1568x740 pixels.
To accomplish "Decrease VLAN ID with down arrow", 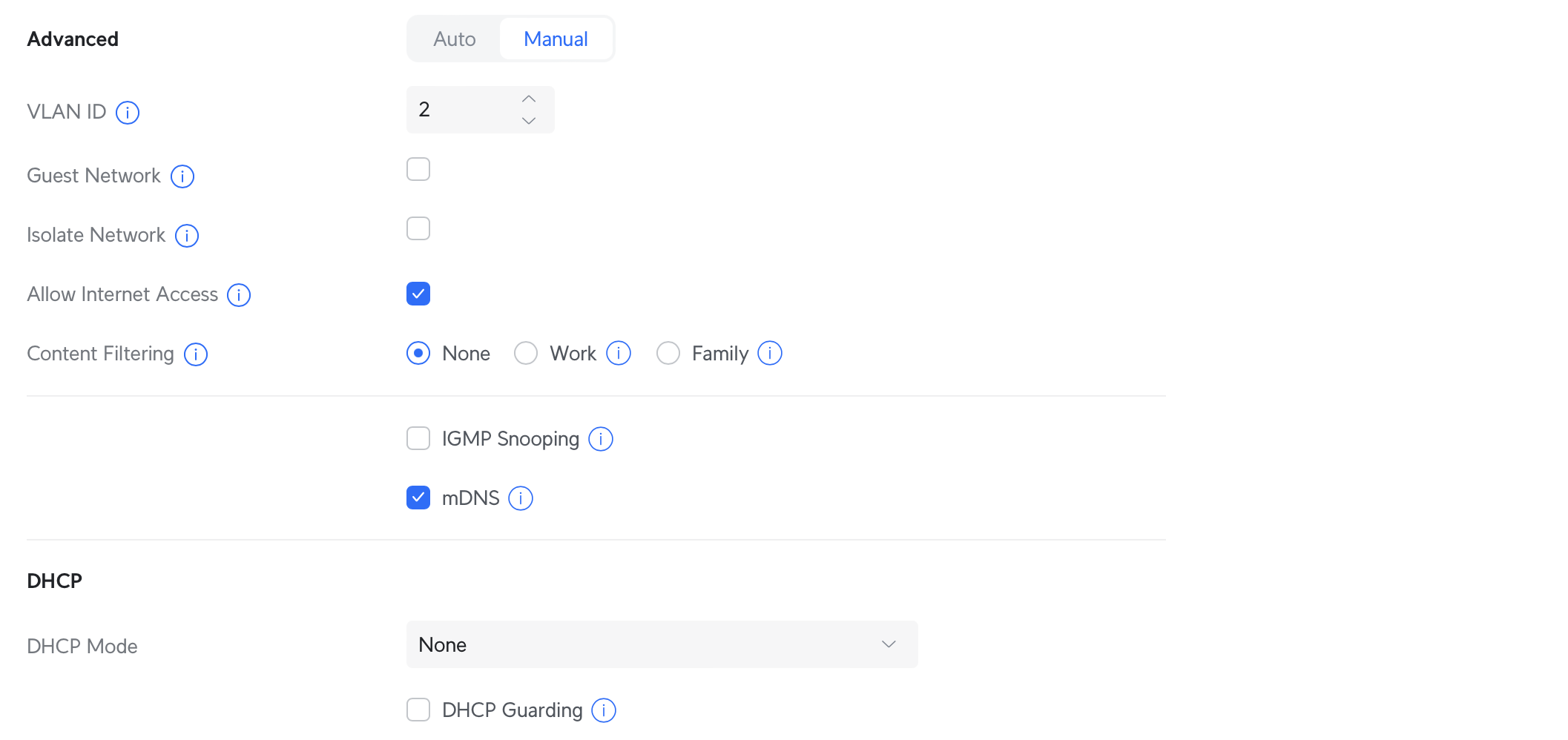I will 529,120.
